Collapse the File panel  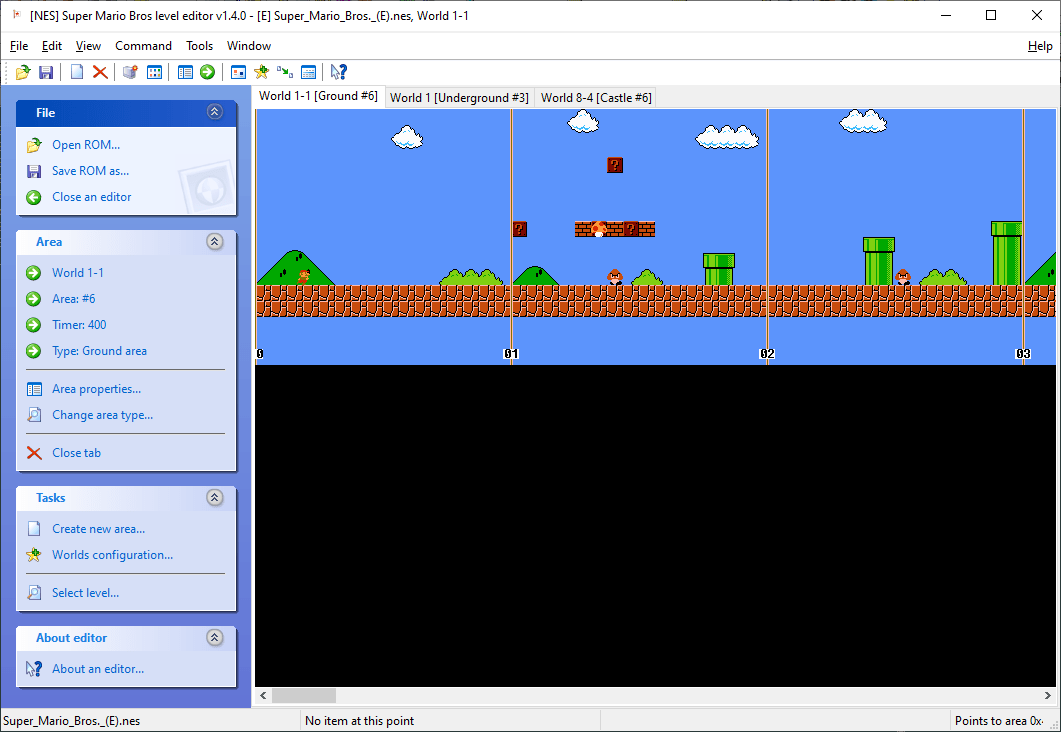[214, 112]
